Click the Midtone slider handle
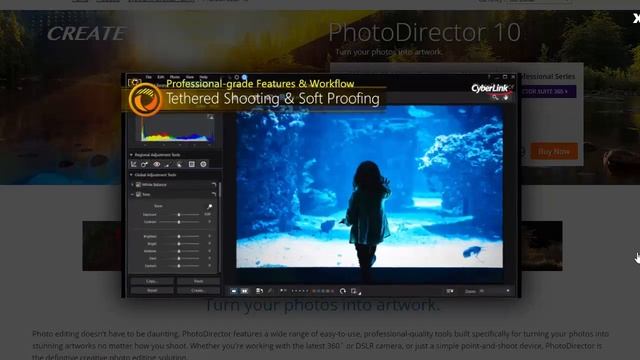Viewport: 640px width, 360px height. pos(179,251)
